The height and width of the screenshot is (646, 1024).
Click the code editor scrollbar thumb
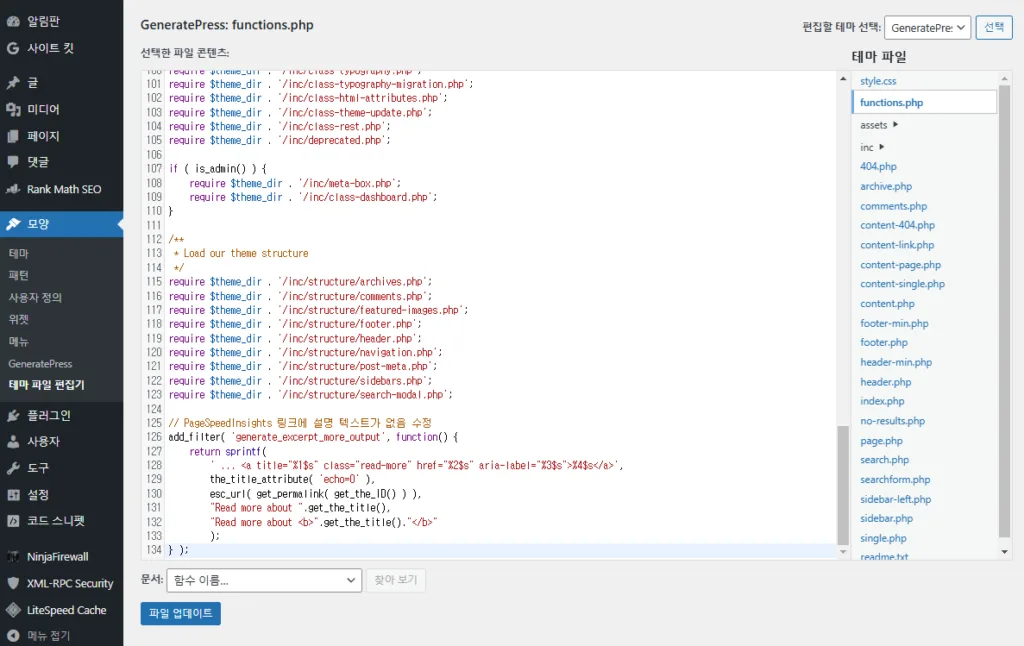tap(843, 485)
